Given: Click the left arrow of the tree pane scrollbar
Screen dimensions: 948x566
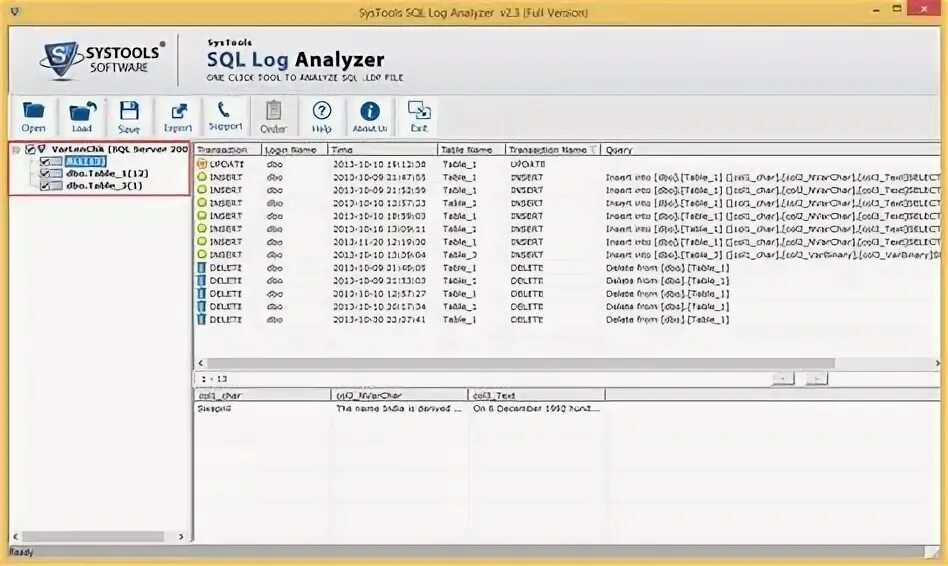Looking at the screenshot, I should [16, 536].
